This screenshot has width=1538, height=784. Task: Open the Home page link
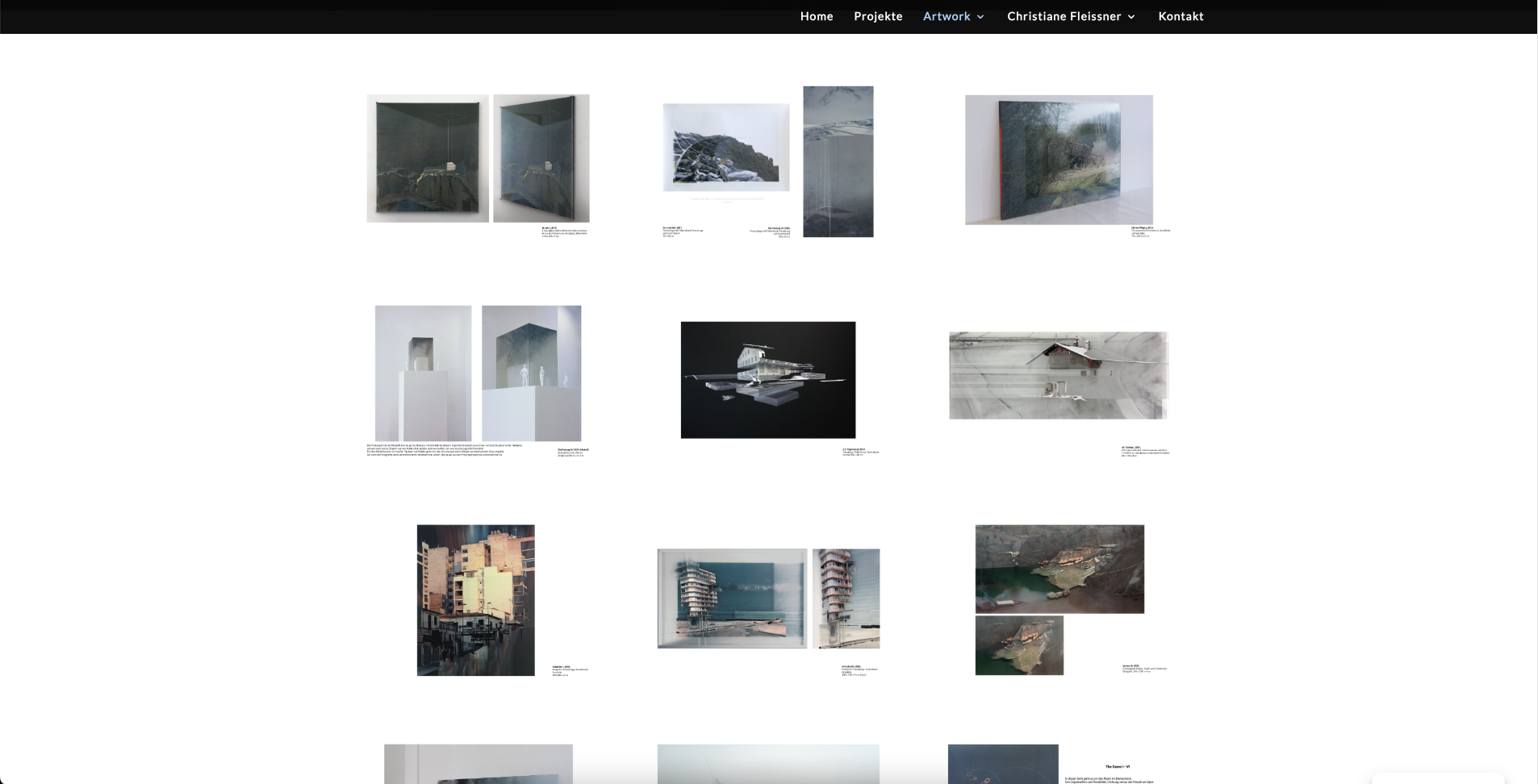816,16
